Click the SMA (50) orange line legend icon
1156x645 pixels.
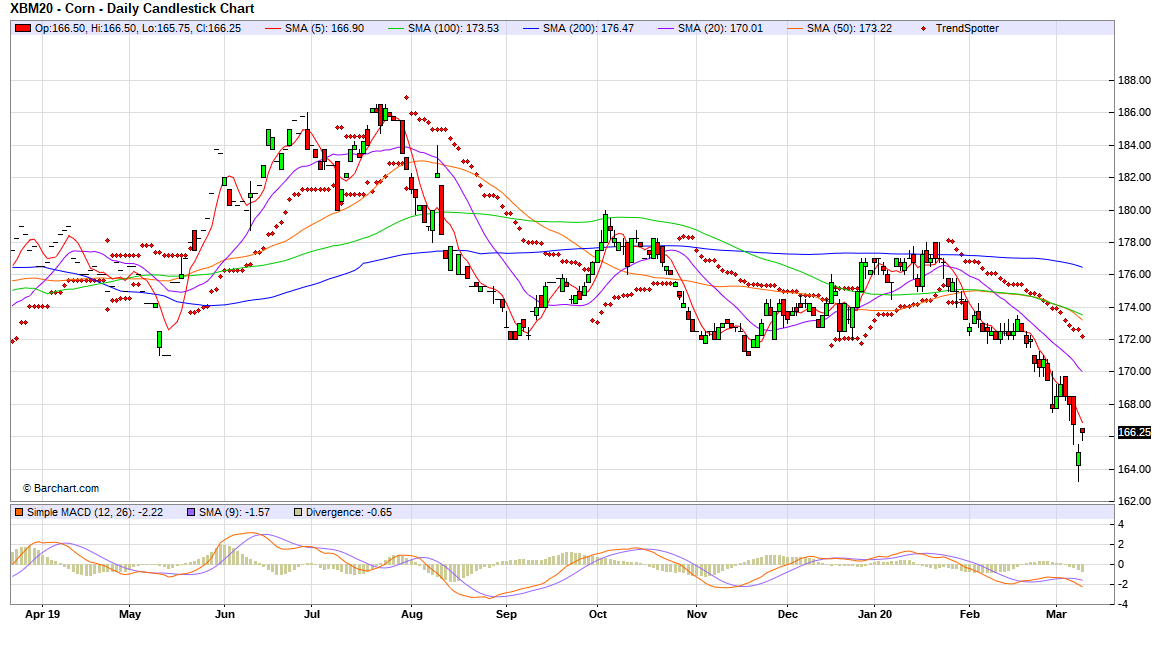click(795, 28)
